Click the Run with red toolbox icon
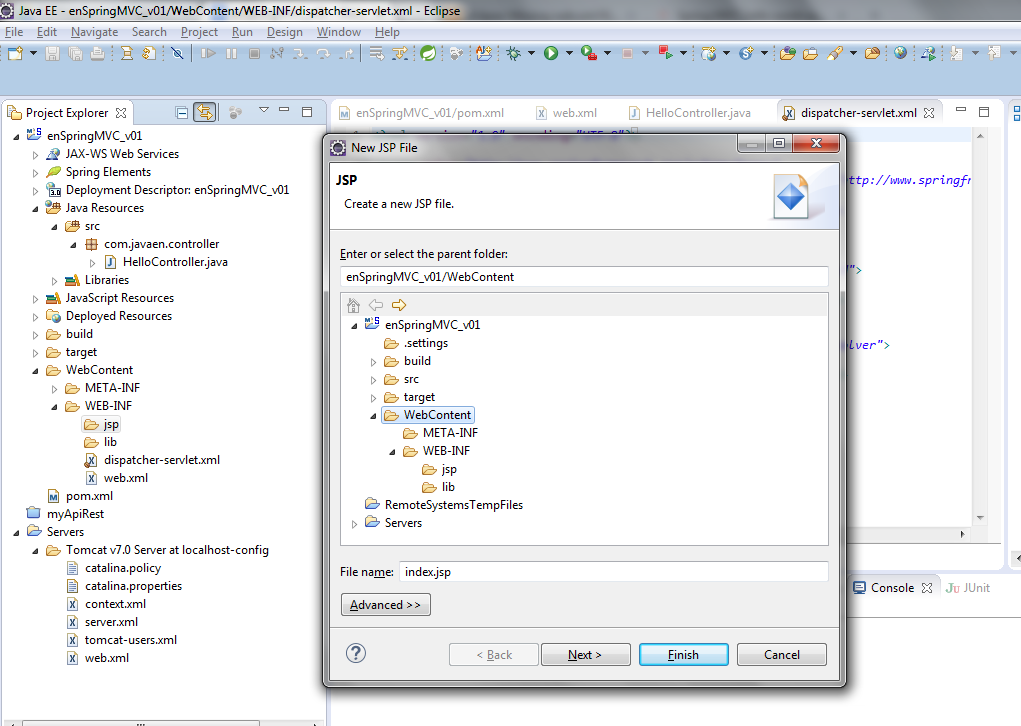Viewport: 1021px width, 726px height. (589, 53)
